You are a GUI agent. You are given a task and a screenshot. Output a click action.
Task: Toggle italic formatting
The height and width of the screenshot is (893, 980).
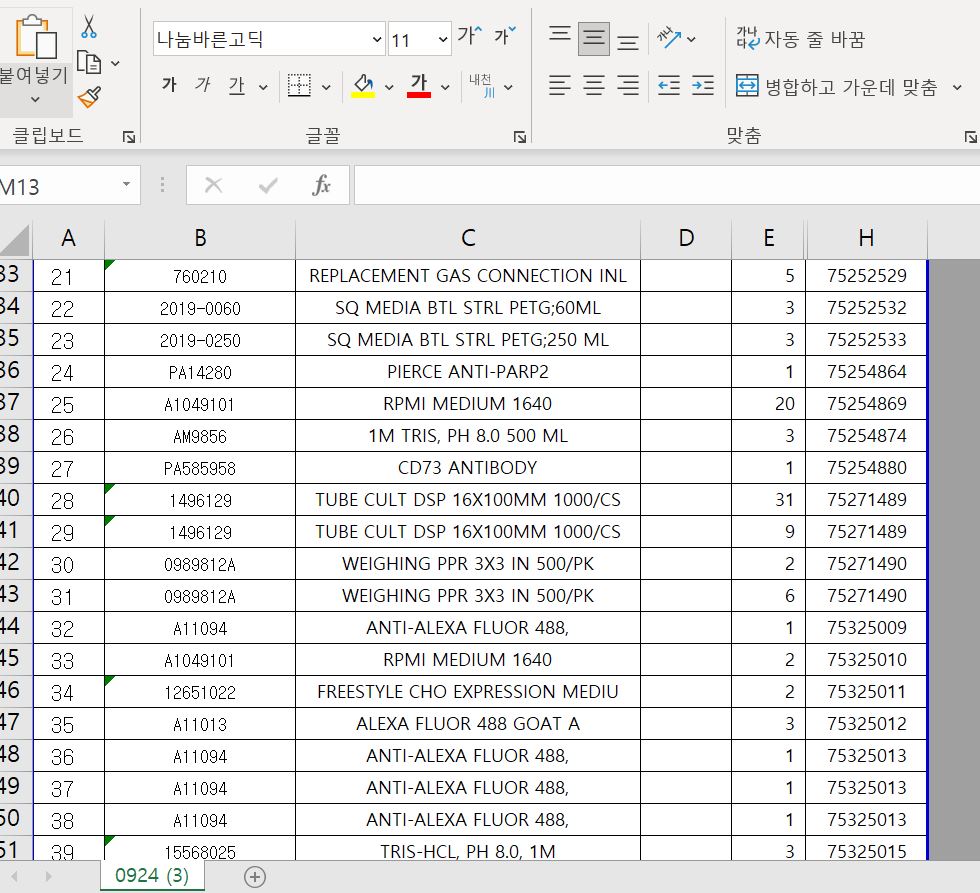(203, 84)
